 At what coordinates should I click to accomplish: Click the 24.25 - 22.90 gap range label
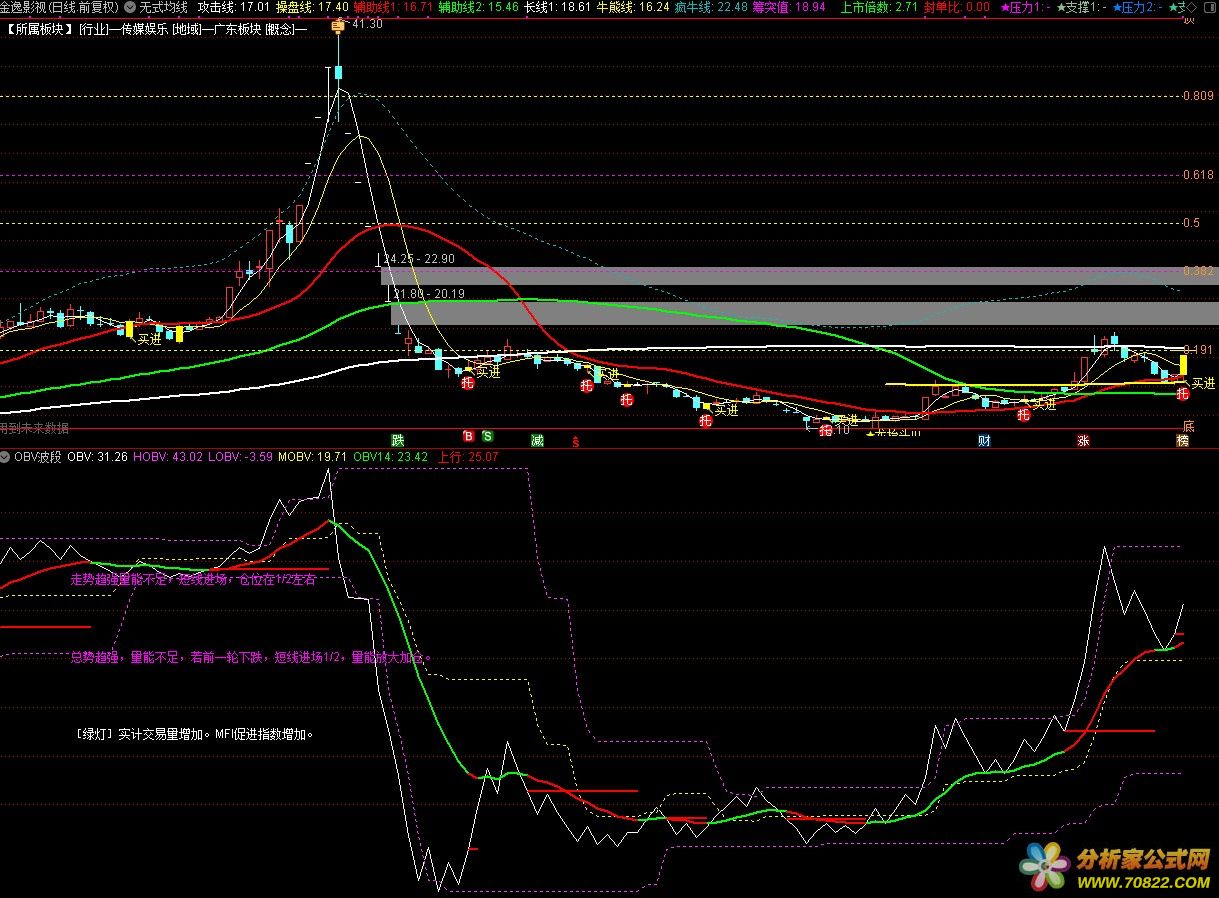tap(418, 258)
